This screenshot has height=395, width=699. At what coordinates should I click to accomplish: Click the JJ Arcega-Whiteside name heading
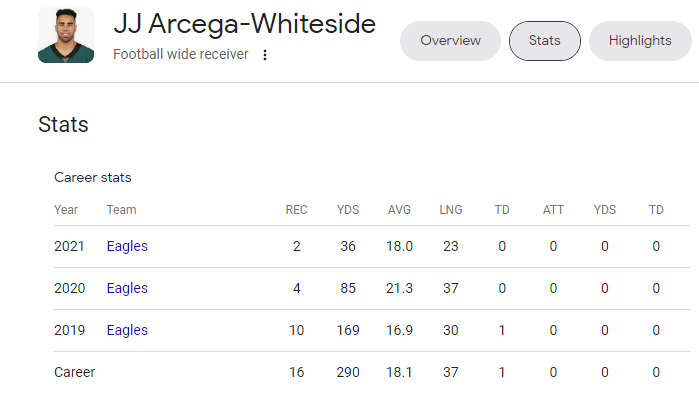pos(244,24)
